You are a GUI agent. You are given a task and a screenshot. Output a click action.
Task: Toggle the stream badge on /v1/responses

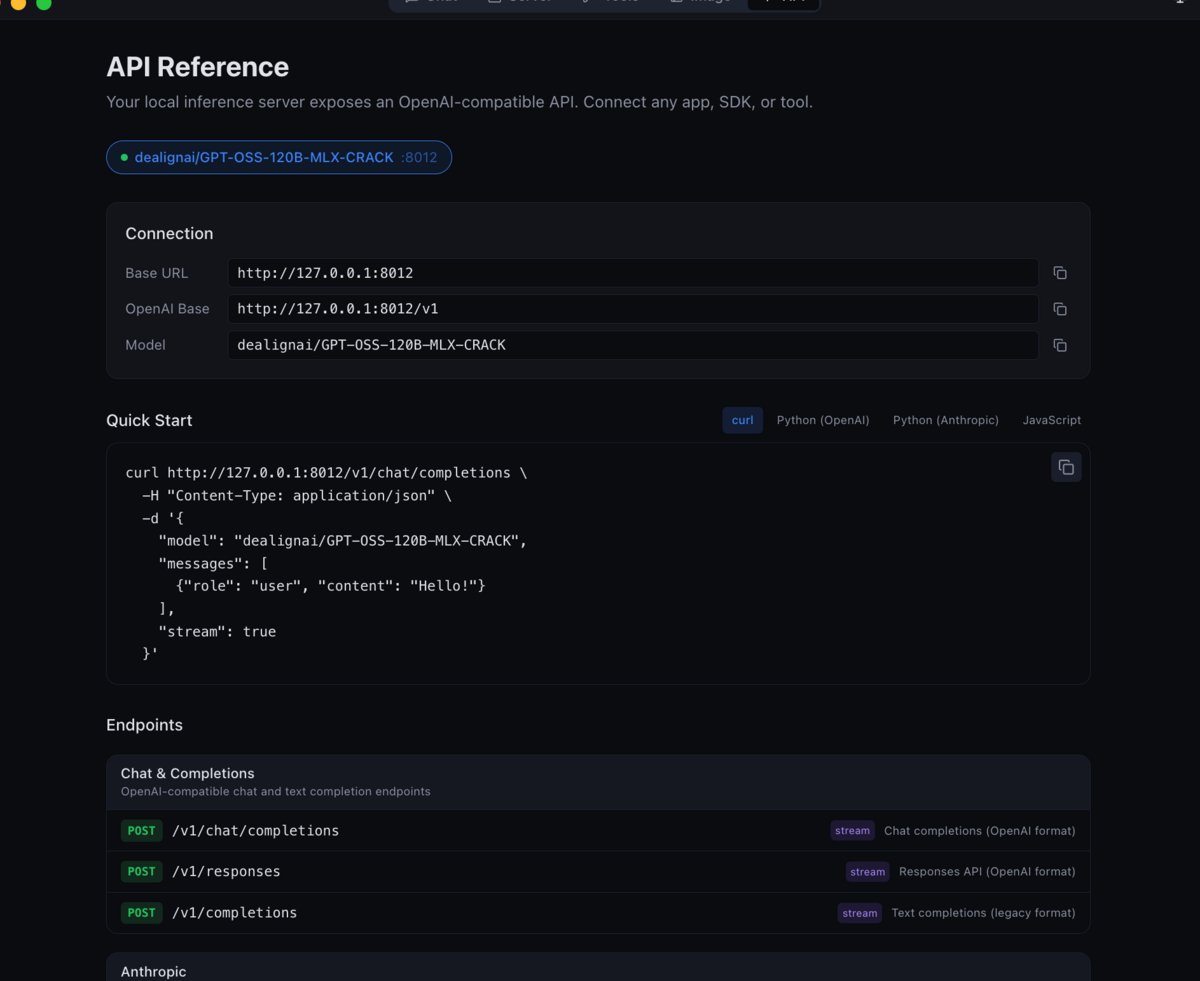[x=867, y=871]
